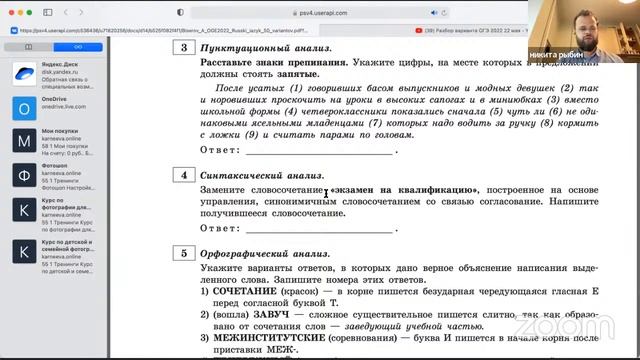Click the PDF tab favicon icon

tap(14, 30)
